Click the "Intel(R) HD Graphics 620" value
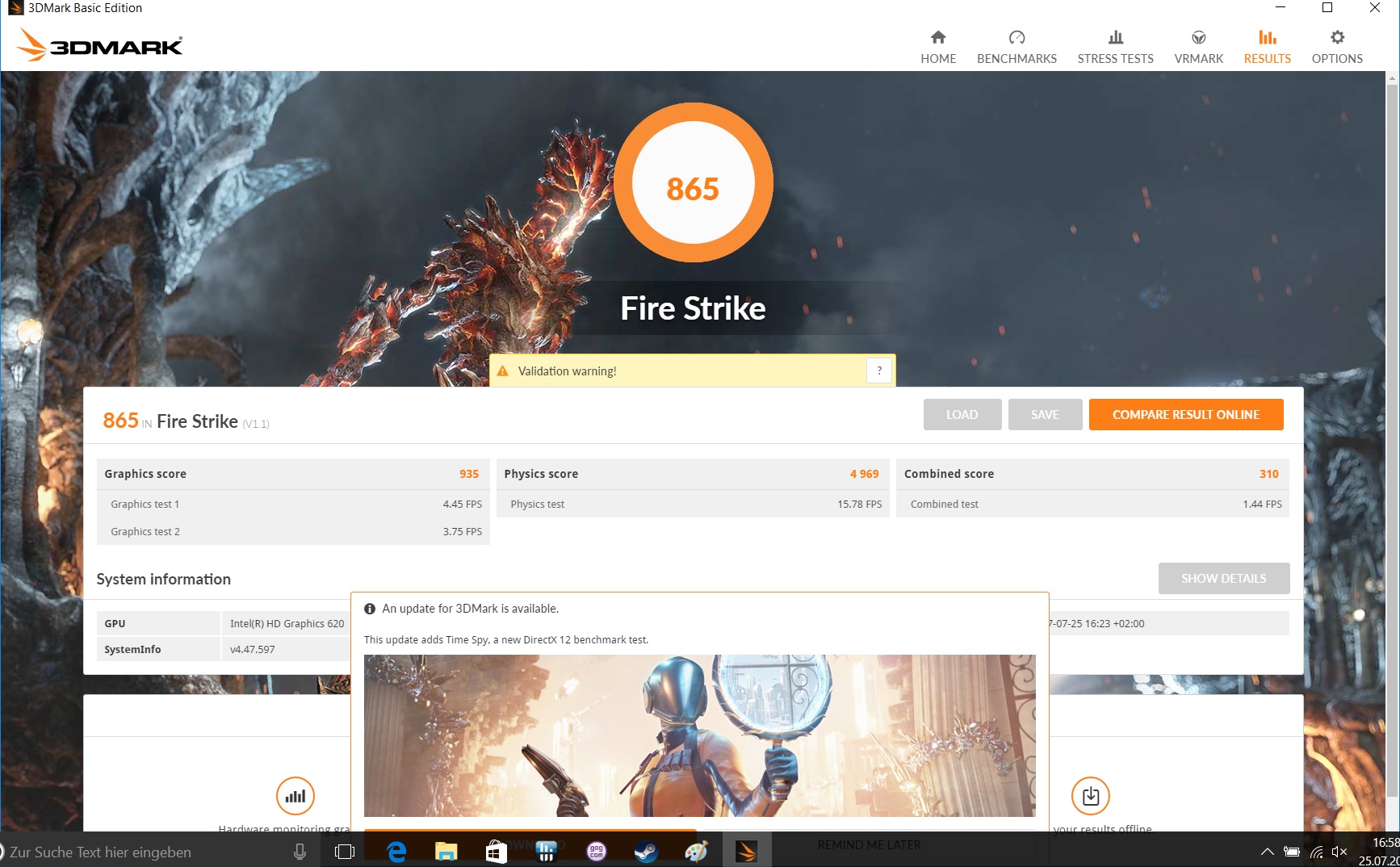 [x=287, y=623]
